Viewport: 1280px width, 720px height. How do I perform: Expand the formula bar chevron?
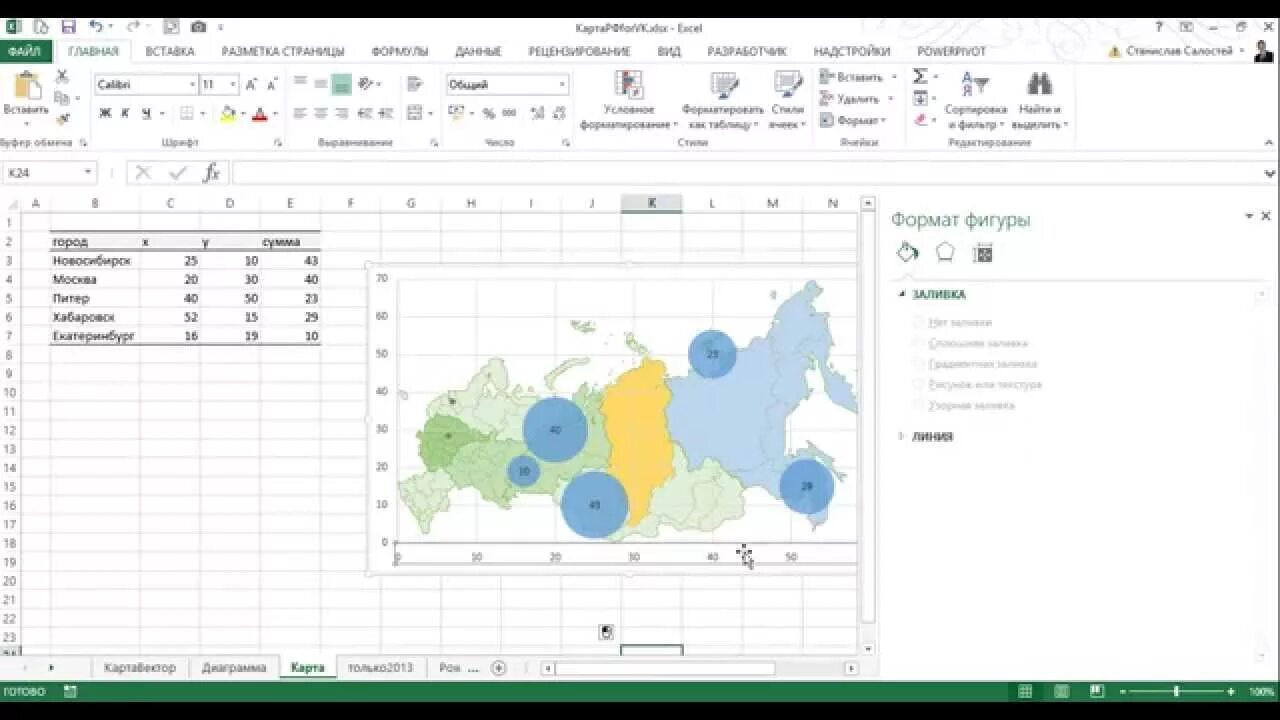(x=1269, y=173)
